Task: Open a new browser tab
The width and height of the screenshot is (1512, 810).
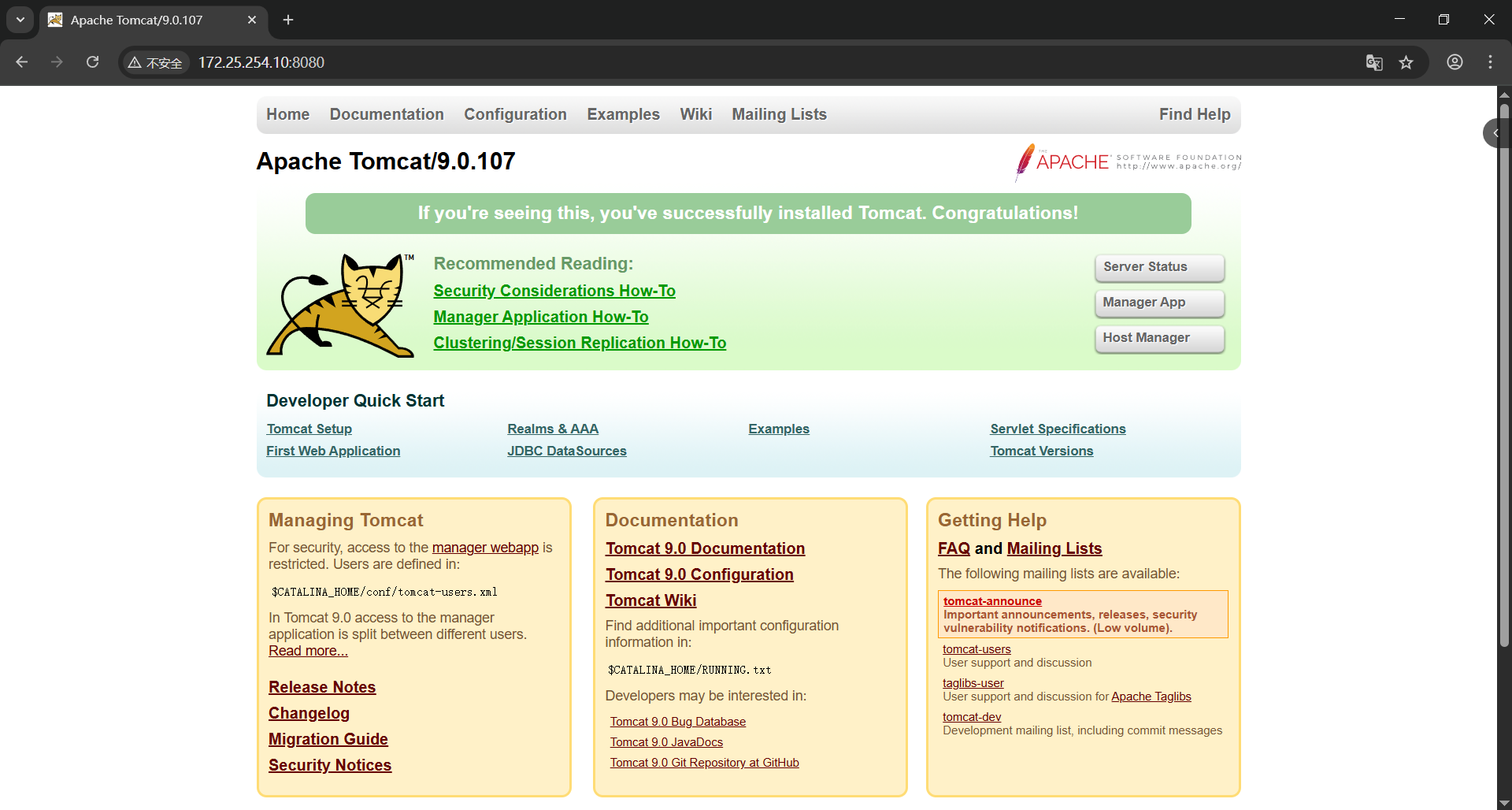Action: coord(288,20)
